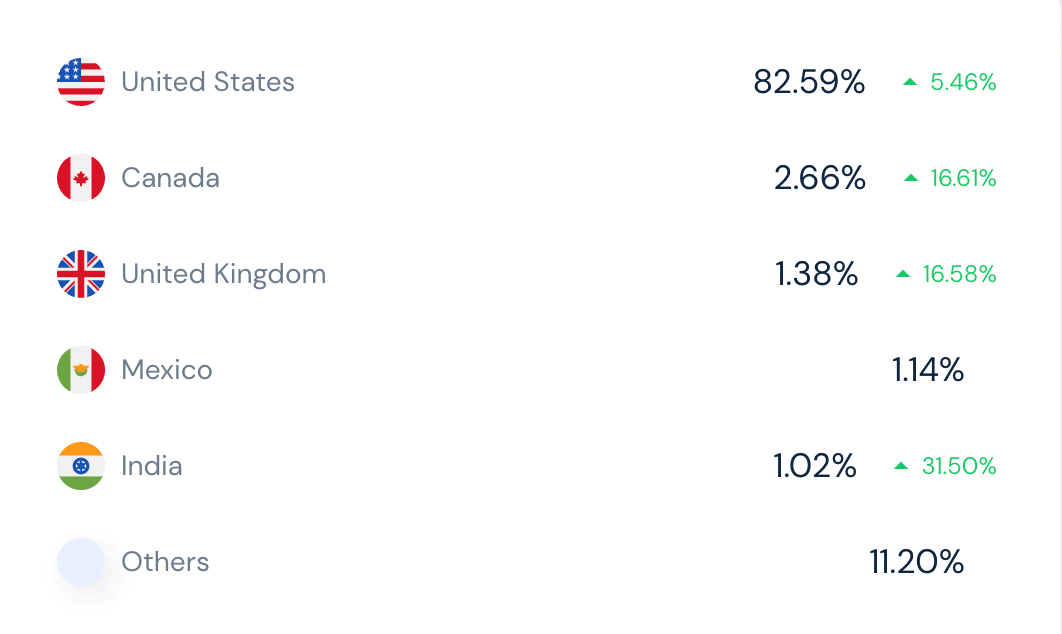Select the Mexico country name

167,370
